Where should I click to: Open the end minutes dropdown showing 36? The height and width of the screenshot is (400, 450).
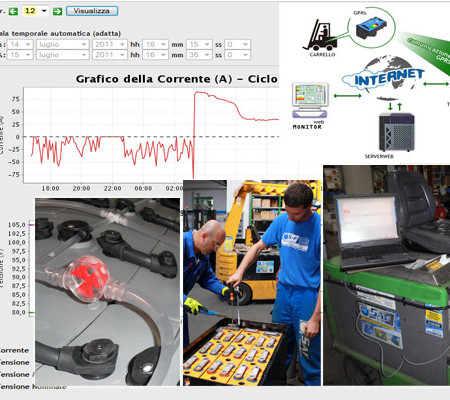pos(199,55)
